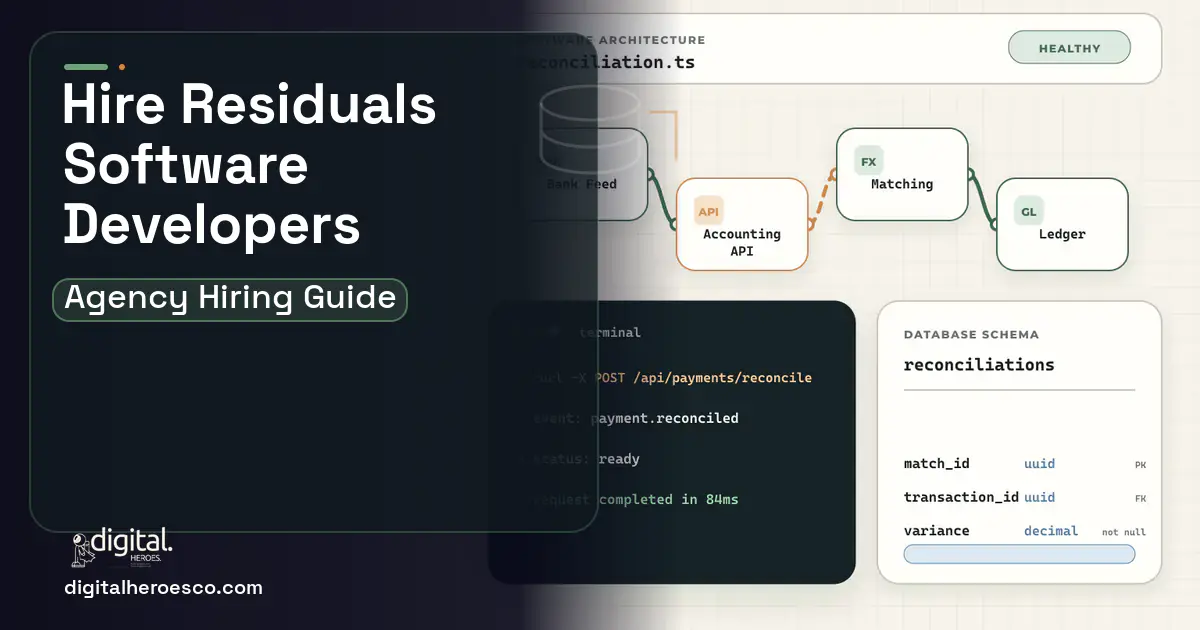
Task: Click the Agency Hiring Guide pill
Action: [x=230, y=299]
